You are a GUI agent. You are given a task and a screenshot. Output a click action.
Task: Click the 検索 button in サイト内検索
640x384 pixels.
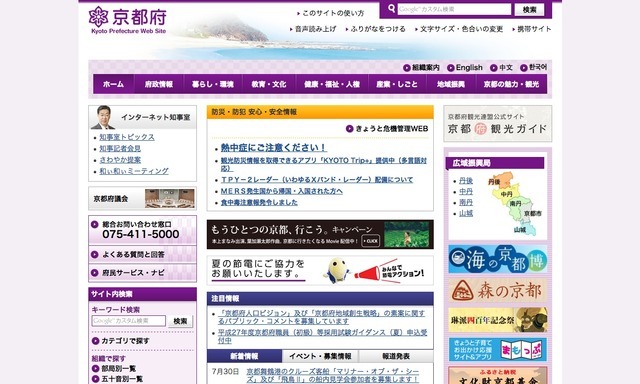coord(180,321)
